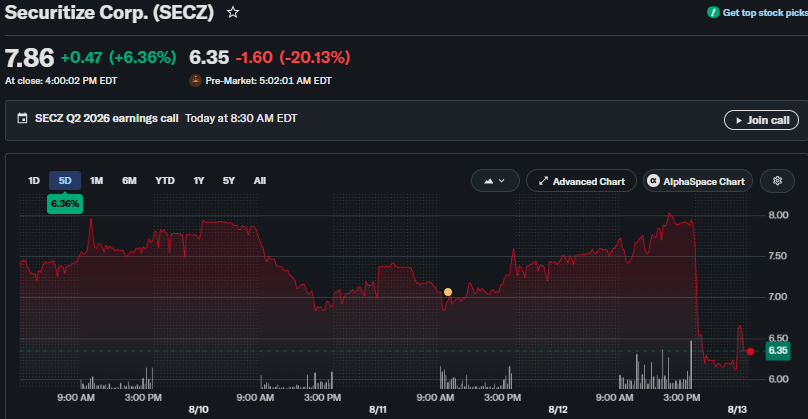
Task: Add SECZ to watchlist with the star icon
Action: [233, 12]
